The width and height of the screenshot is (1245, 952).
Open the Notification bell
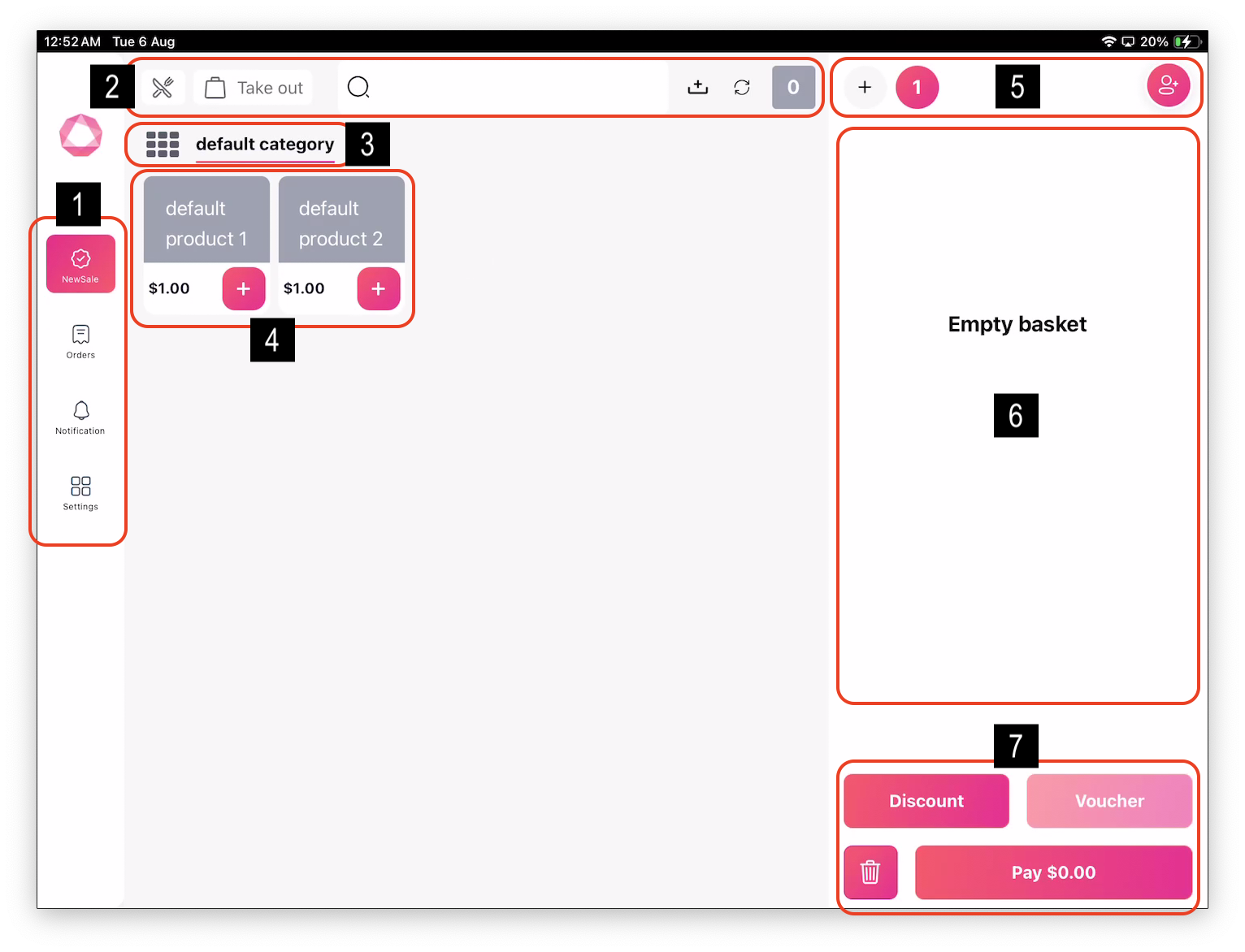[80, 417]
